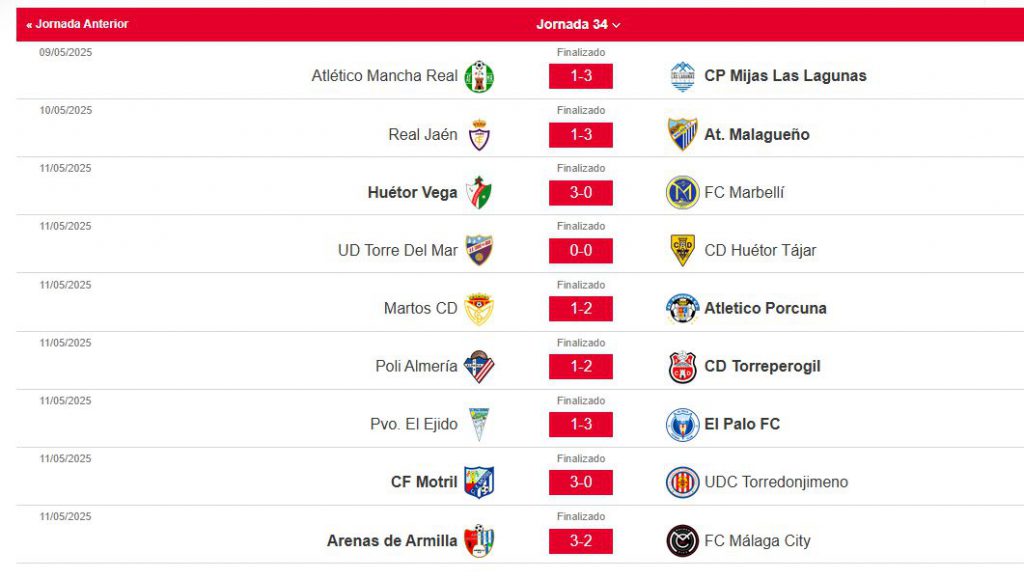Select the Huétor Vega club crest
Image resolution: width=1024 pixels, height=579 pixels.
point(479,193)
